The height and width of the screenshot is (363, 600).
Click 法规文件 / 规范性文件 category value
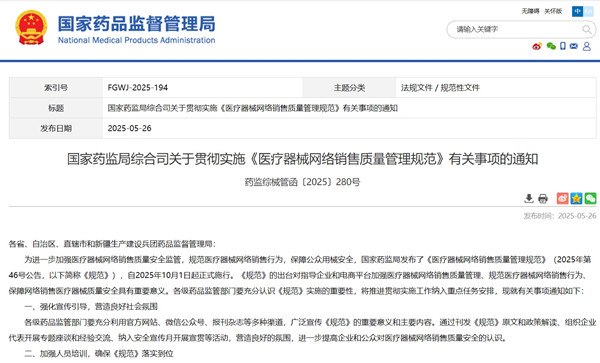tap(440, 88)
